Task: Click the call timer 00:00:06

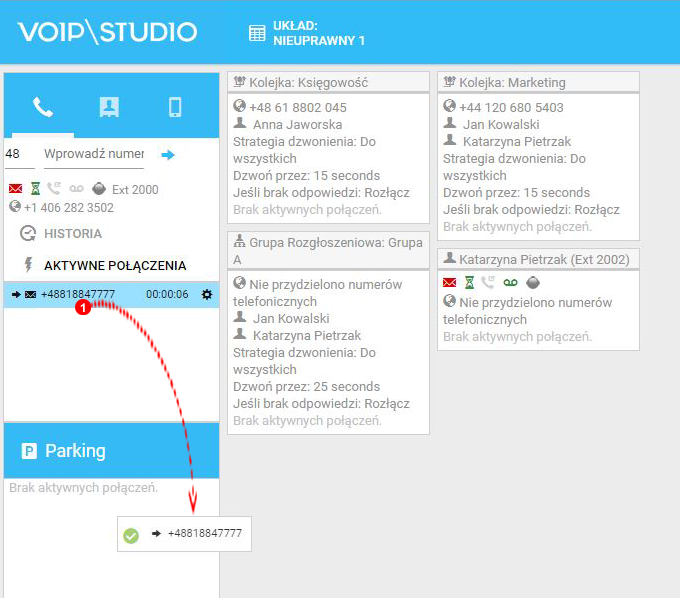Action: [x=167, y=294]
